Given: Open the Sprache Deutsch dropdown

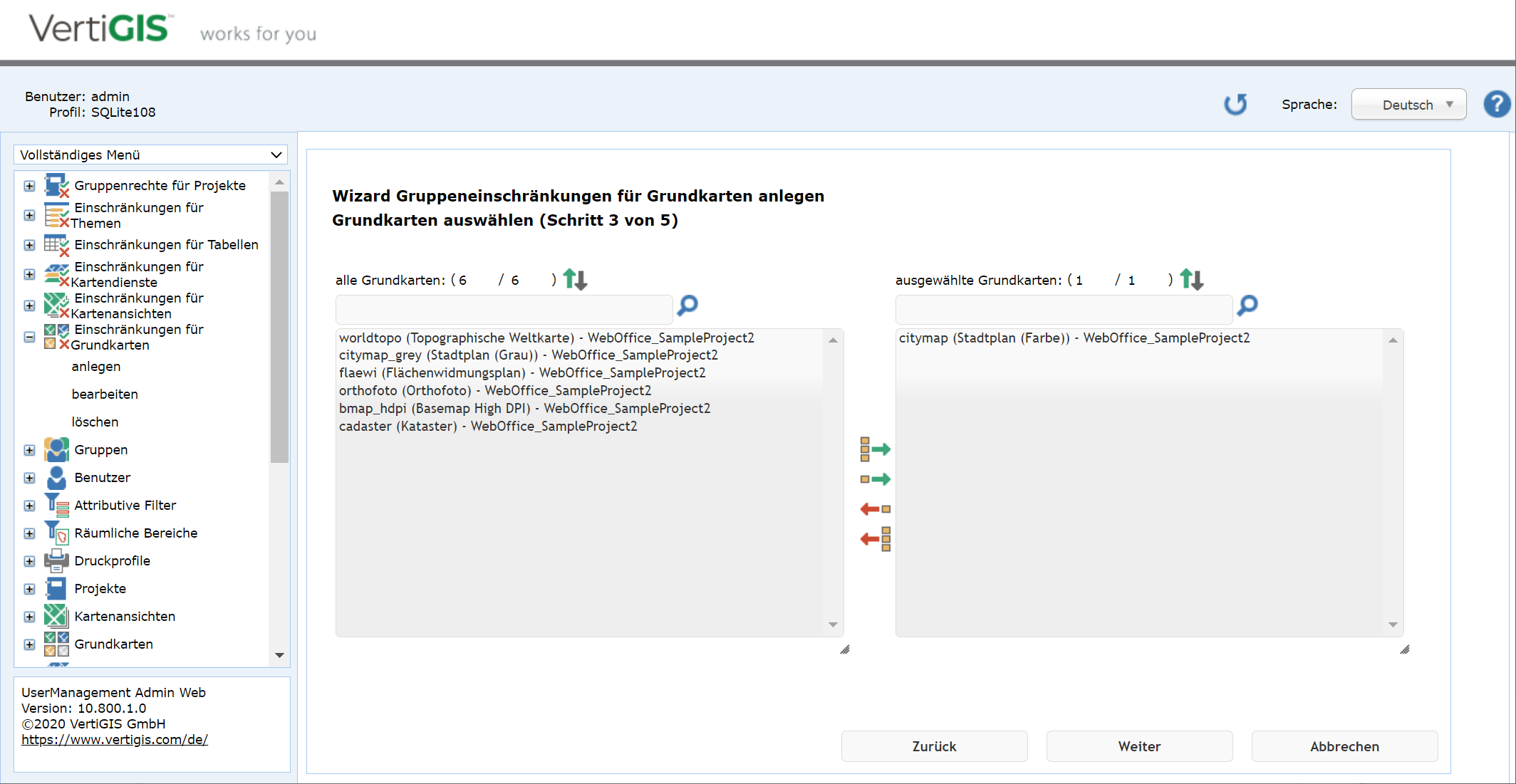Looking at the screenshot, I should [1408, 105].
